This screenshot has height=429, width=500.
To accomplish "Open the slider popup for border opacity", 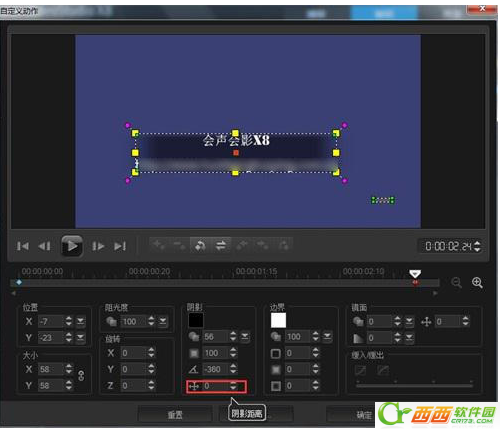I will (x=327, y=336).
